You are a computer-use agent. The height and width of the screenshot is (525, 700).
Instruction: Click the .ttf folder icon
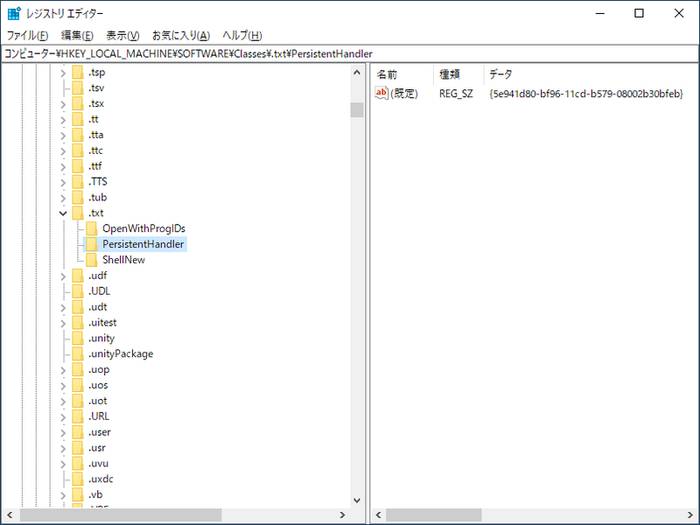[78, 166]
